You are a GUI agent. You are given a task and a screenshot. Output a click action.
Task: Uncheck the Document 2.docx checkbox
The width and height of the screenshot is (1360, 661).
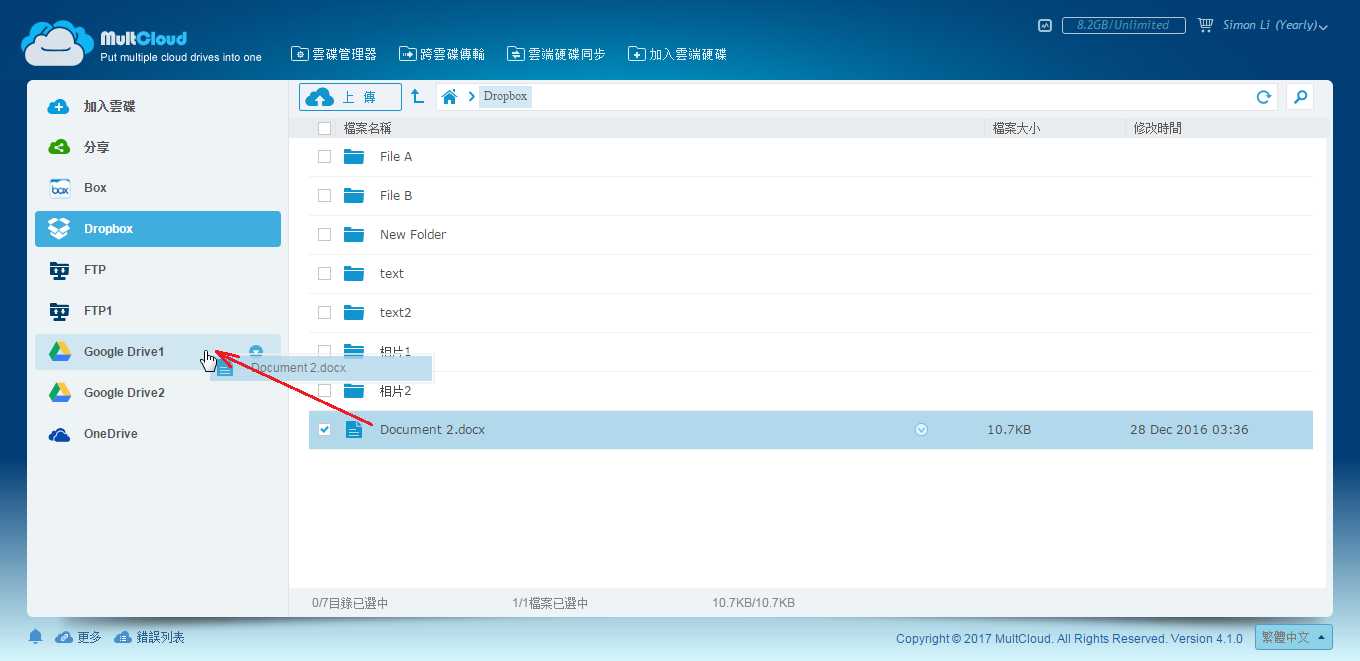[x=324, y=429]
